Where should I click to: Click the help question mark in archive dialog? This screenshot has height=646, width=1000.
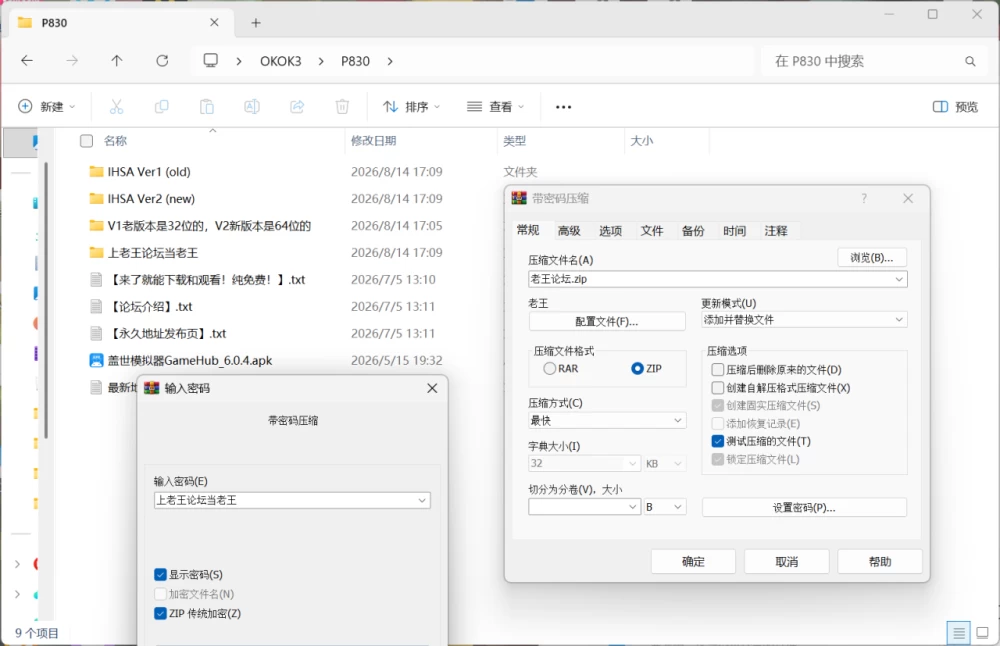point(864,198)
